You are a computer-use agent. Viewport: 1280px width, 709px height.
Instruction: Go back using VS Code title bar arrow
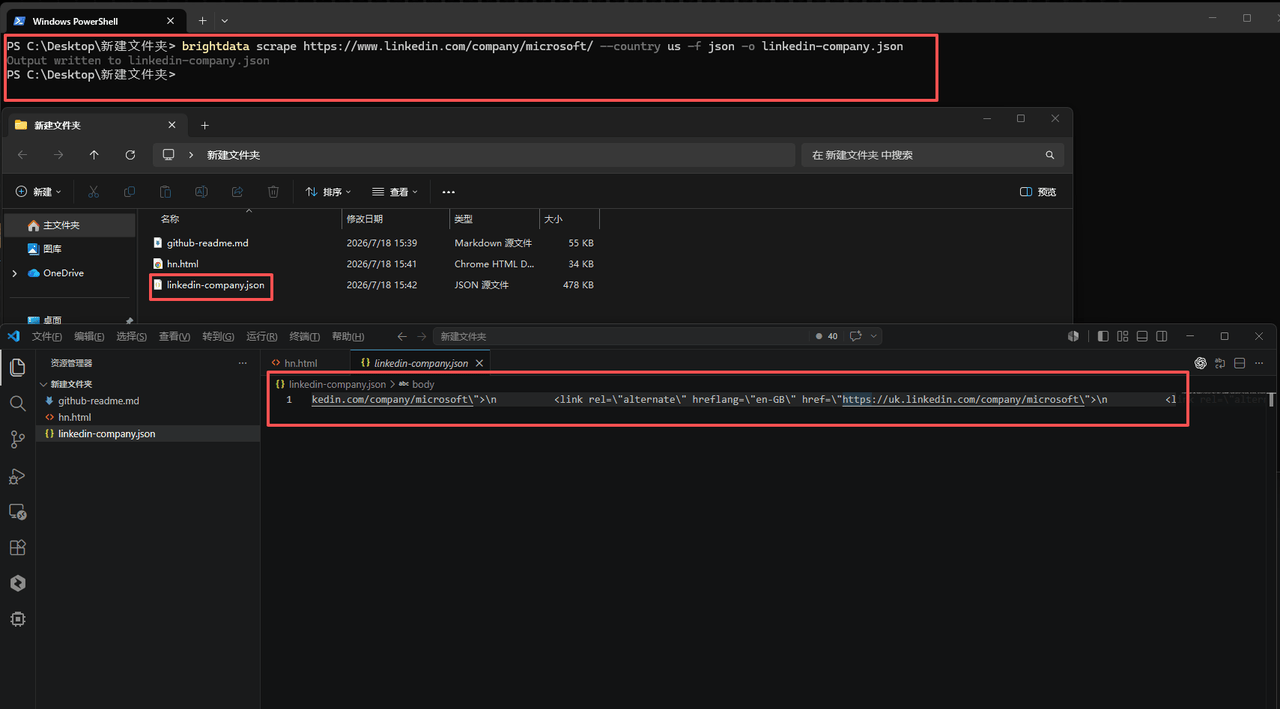coord(402,336)
